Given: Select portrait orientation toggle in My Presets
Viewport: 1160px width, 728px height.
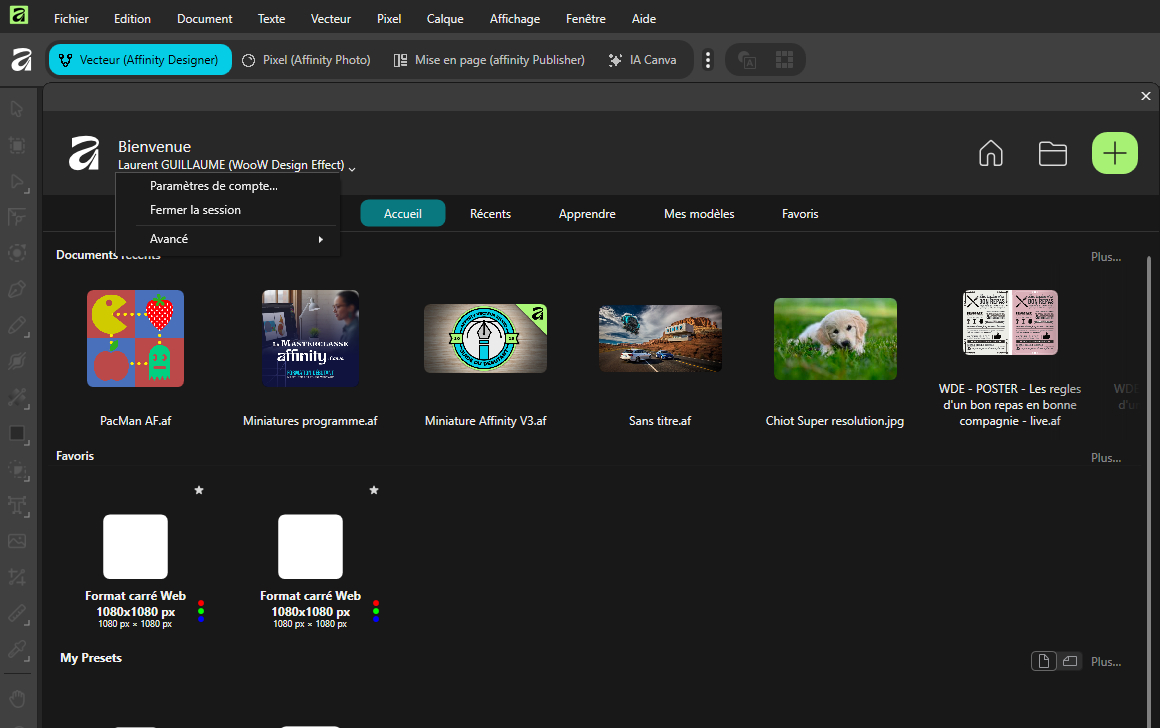Looking at the screenshot, I should pyautogui.click(x=1043, y=661).
